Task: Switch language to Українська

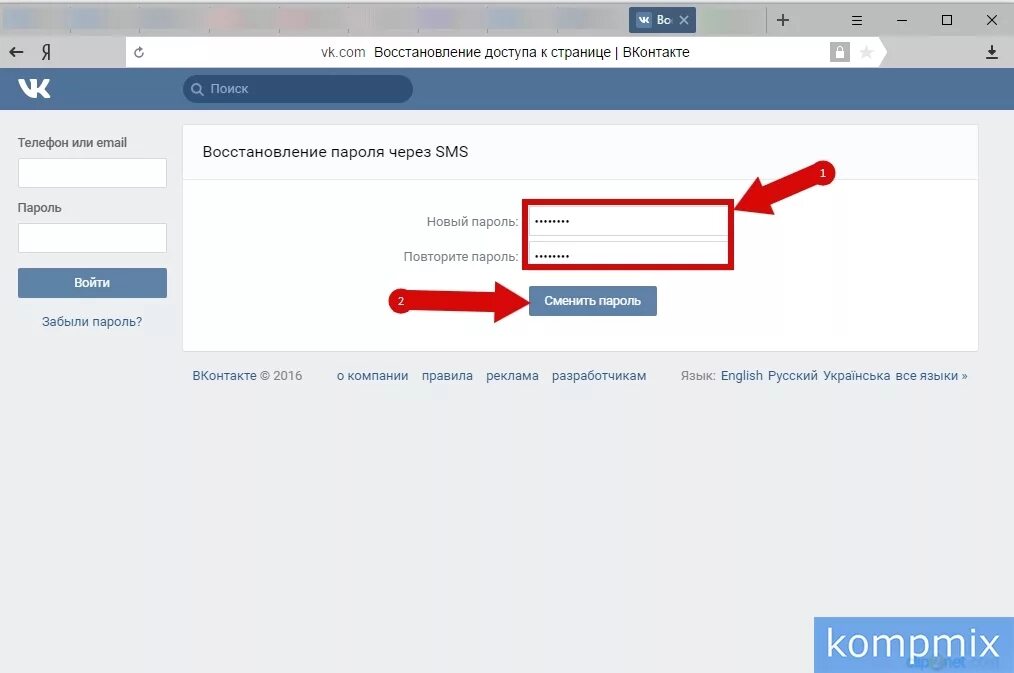Action: [856, 376]
